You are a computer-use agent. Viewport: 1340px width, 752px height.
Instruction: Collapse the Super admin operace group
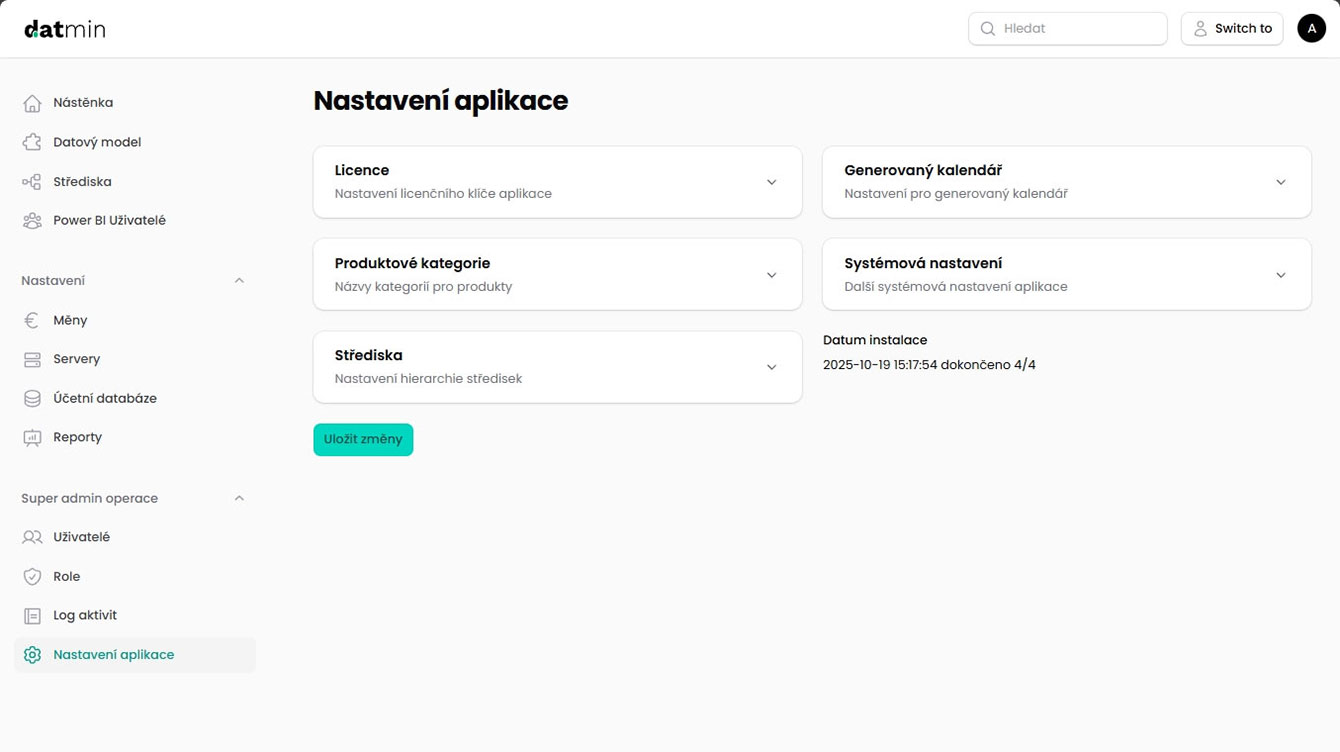(x=239, y=498)
